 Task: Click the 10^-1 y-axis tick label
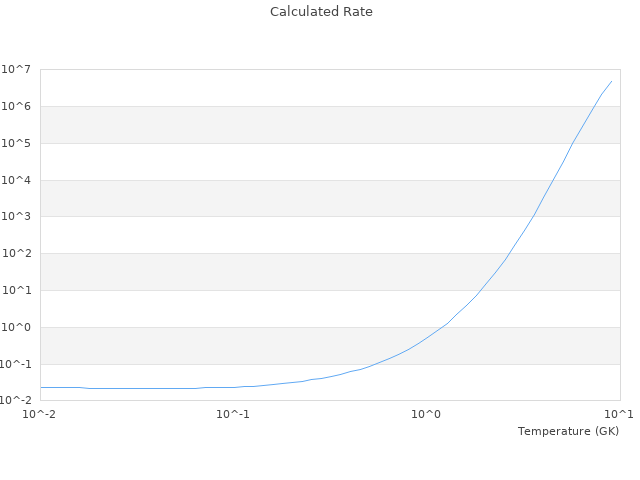(17, 364)
